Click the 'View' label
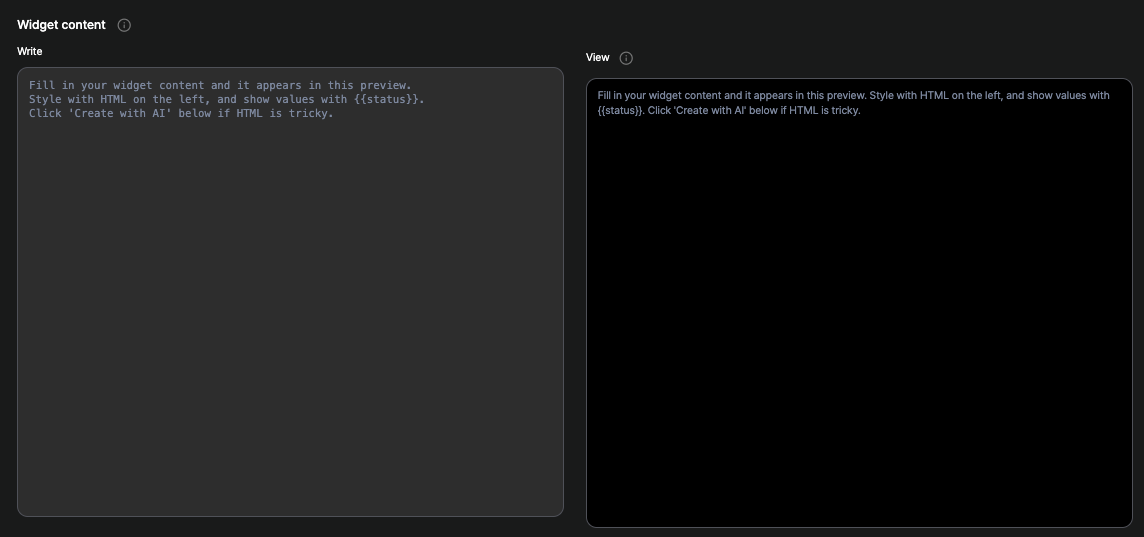 [598, 58]
